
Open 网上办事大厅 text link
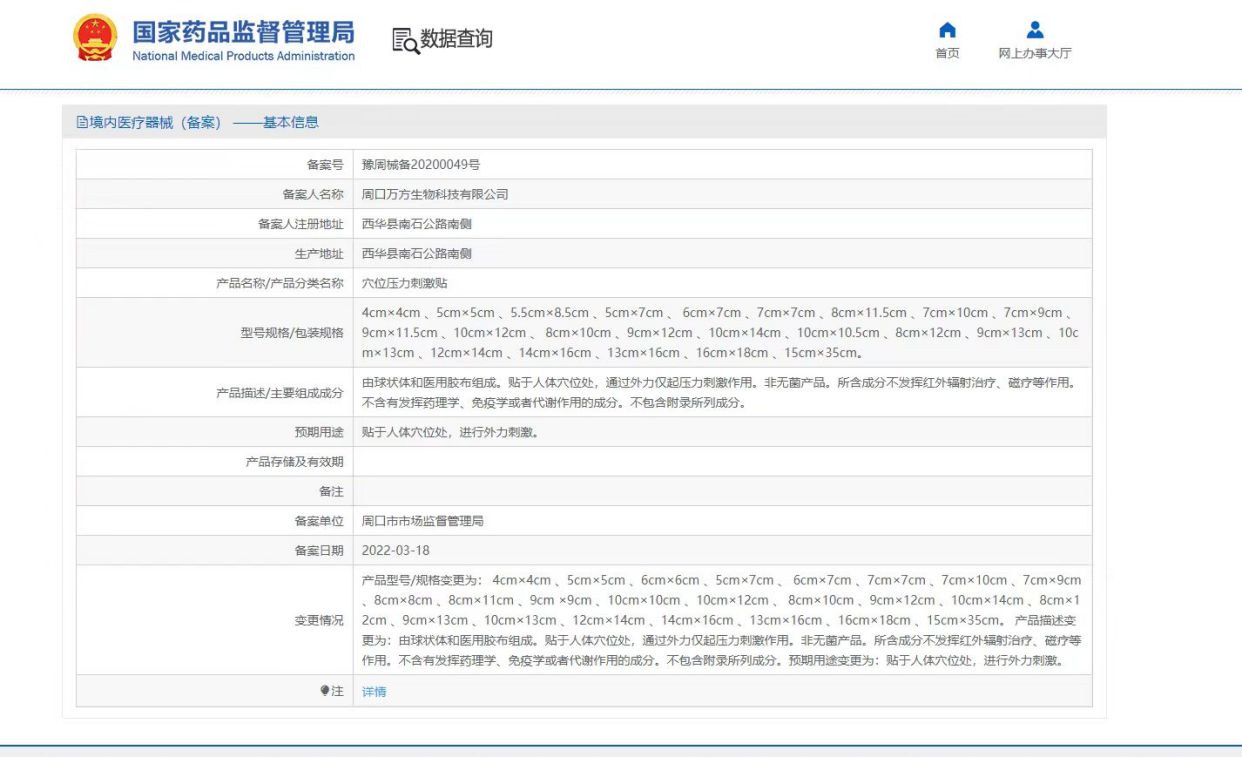click(x=1035, y=54)
